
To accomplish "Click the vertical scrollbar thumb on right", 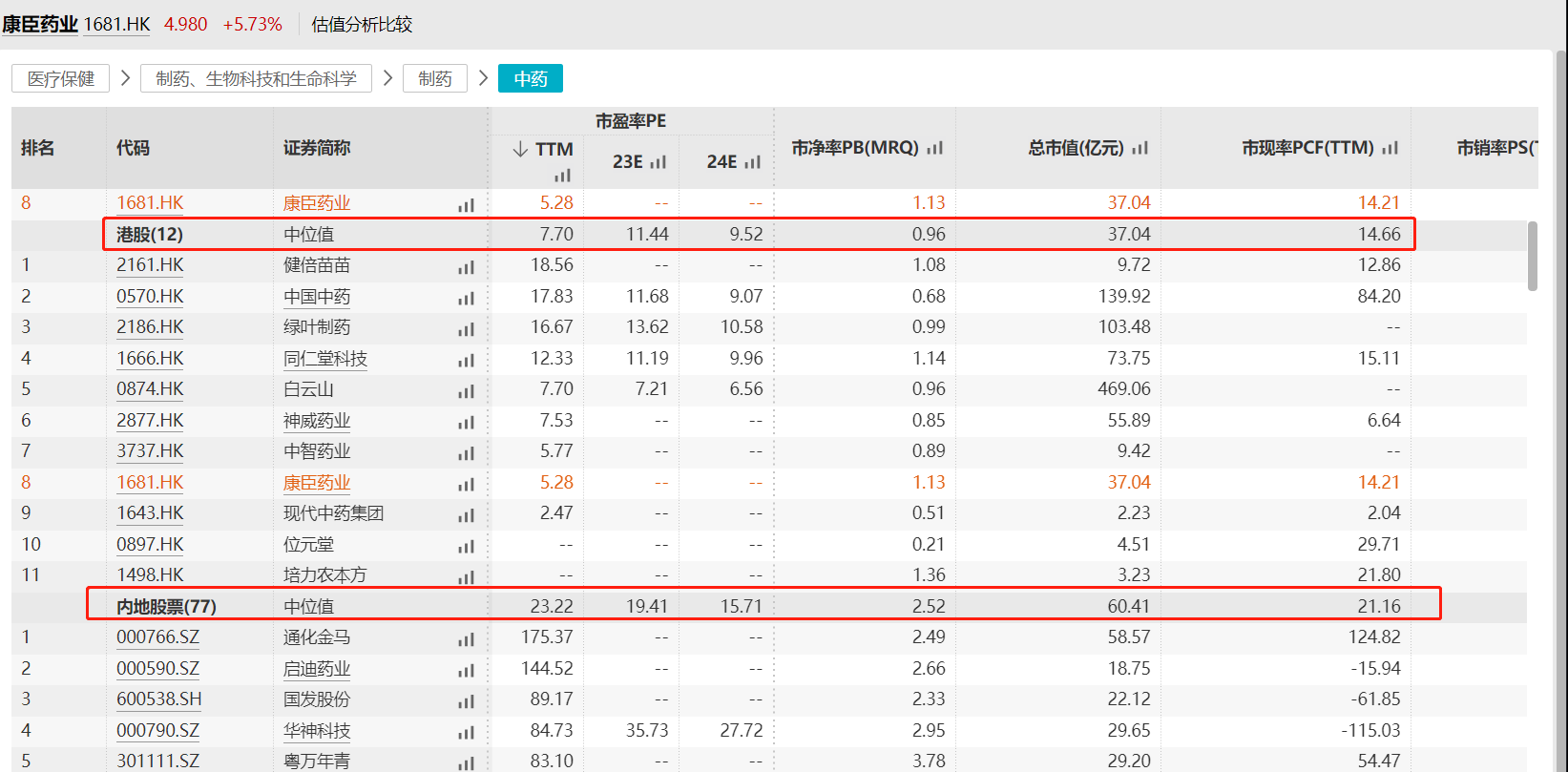I will coord(1532,256).
